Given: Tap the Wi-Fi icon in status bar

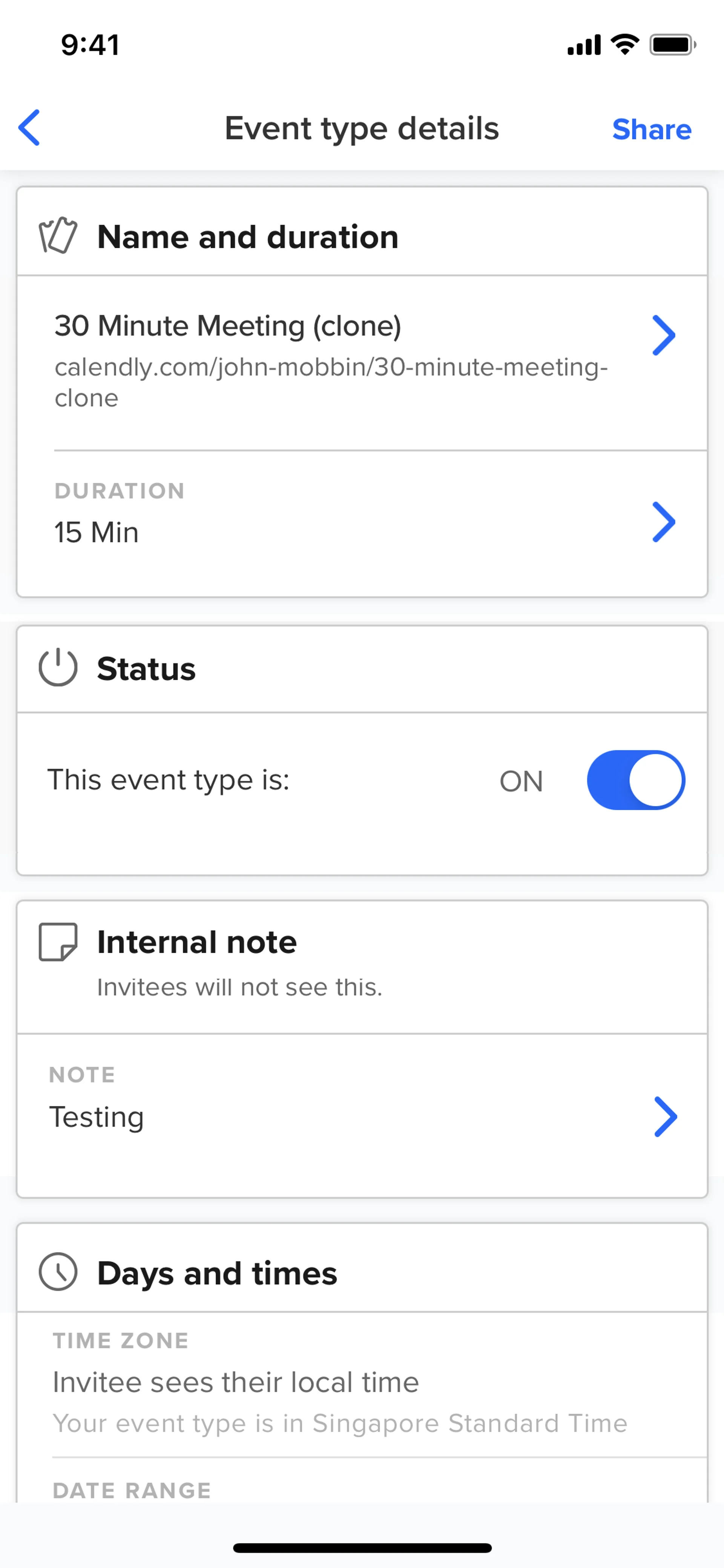Looking at the screenshot, I should coord(625,45).
